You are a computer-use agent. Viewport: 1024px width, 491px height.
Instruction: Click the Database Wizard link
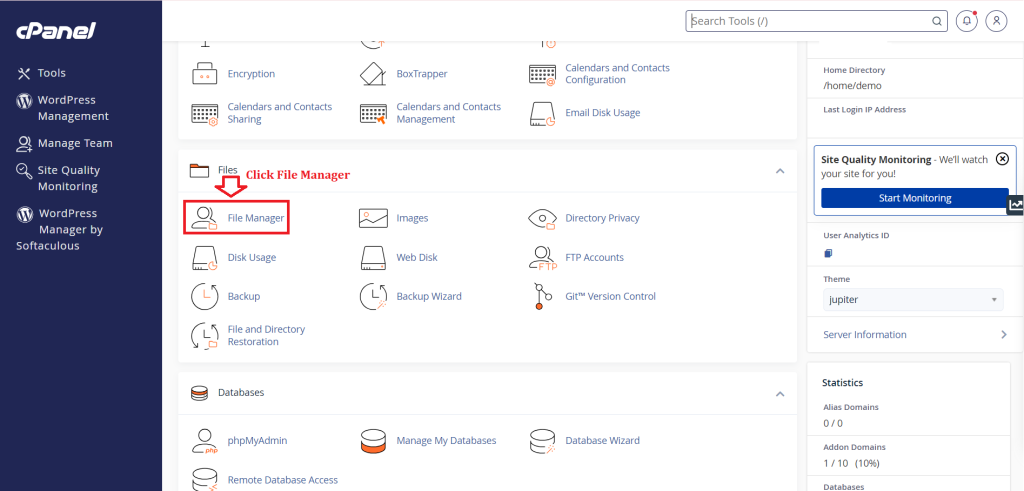(x=602, y=441)
